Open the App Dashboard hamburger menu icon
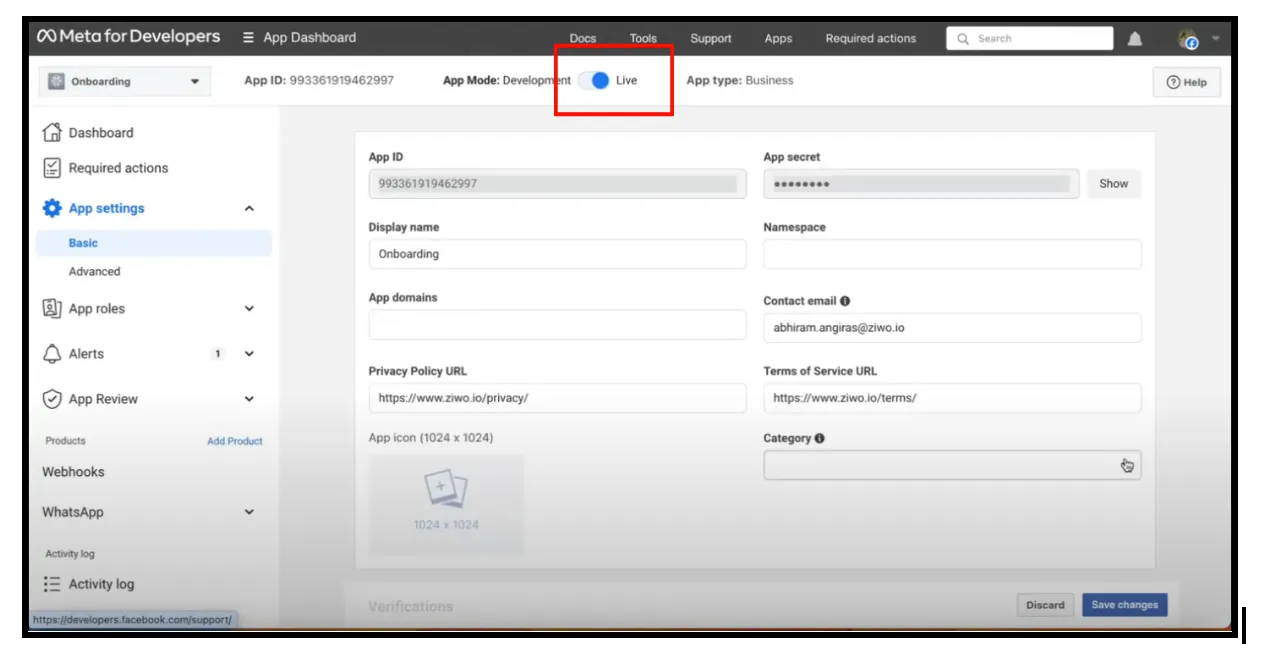 click(248, 38)
